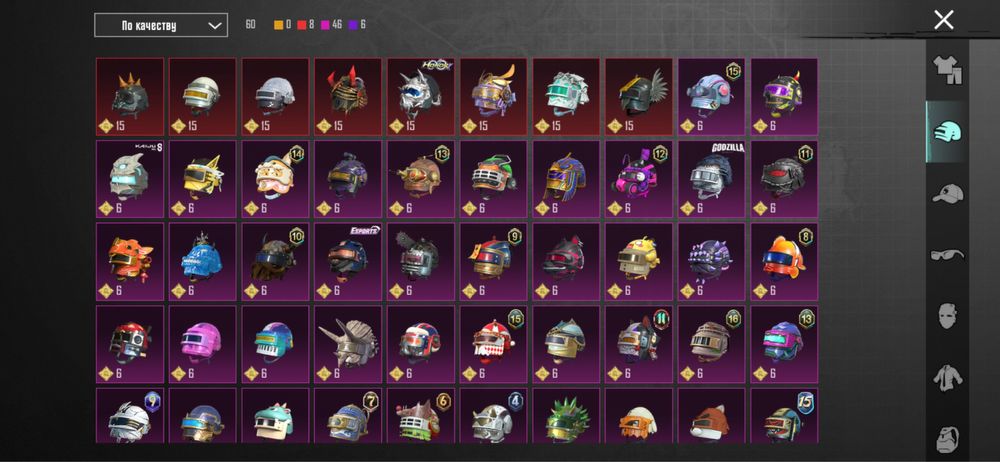Viewport: 1000px width, 462px height.
Task: Select the piano keys helmet
Action: [x=275, y=344]
